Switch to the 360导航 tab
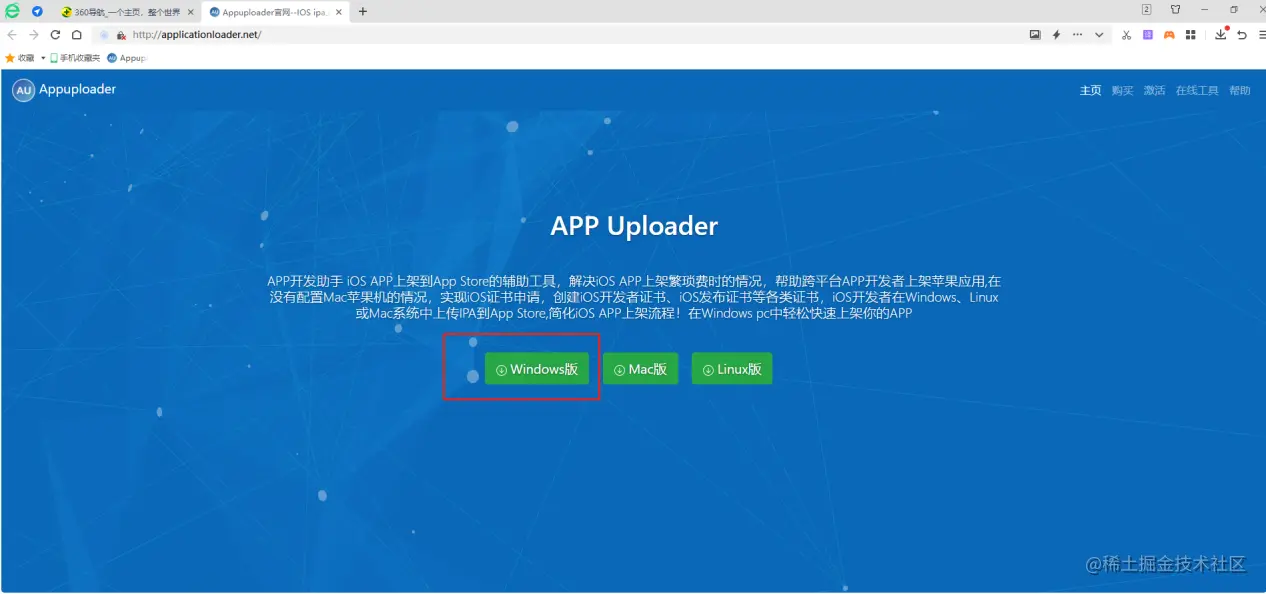1266x594 pixels. [x=125, y=12]
